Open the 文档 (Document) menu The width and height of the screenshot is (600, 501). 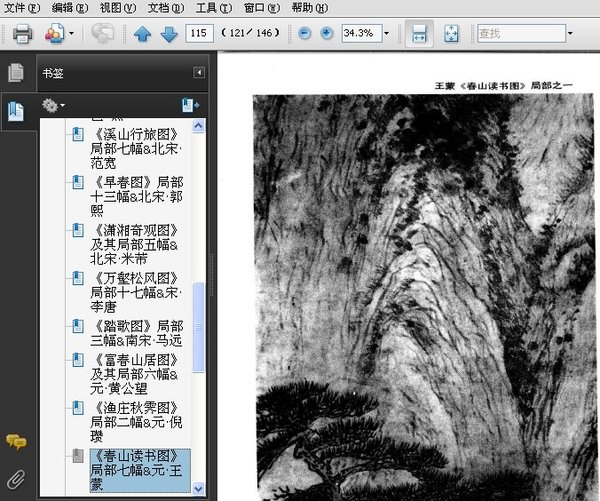coord(166,8)
